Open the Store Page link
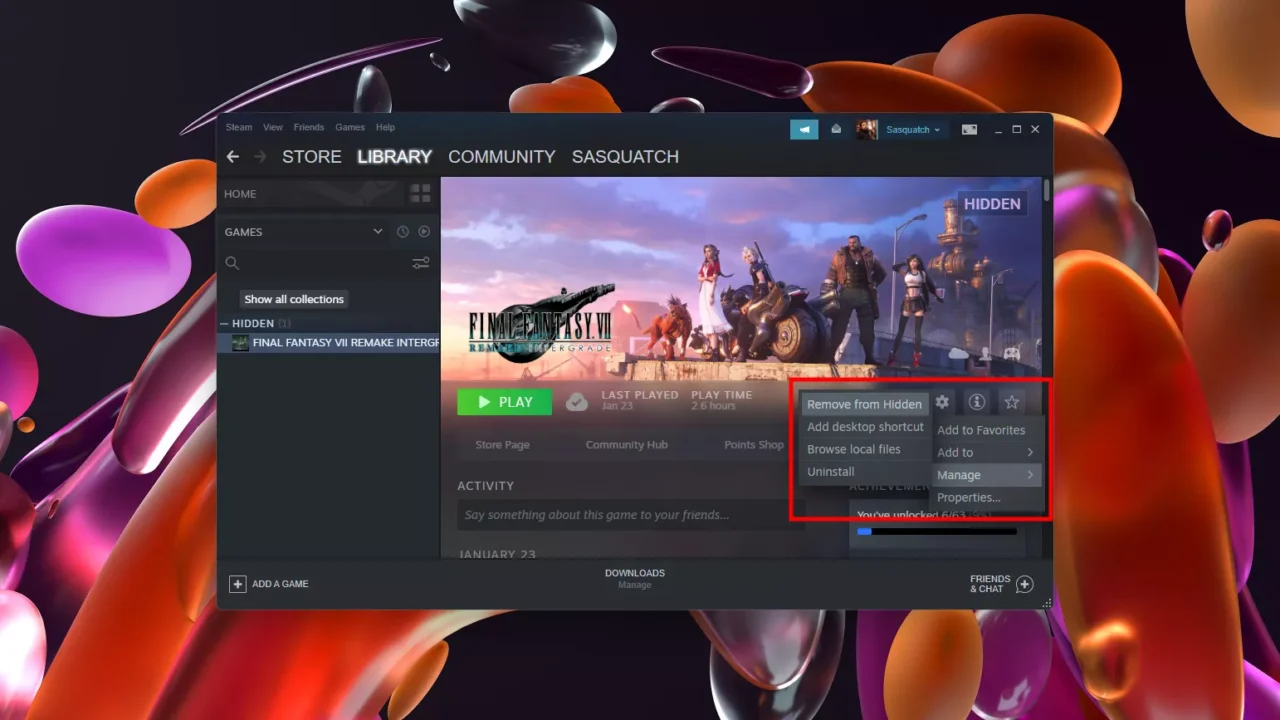The image size is (1280, 720). pos(502,445)
